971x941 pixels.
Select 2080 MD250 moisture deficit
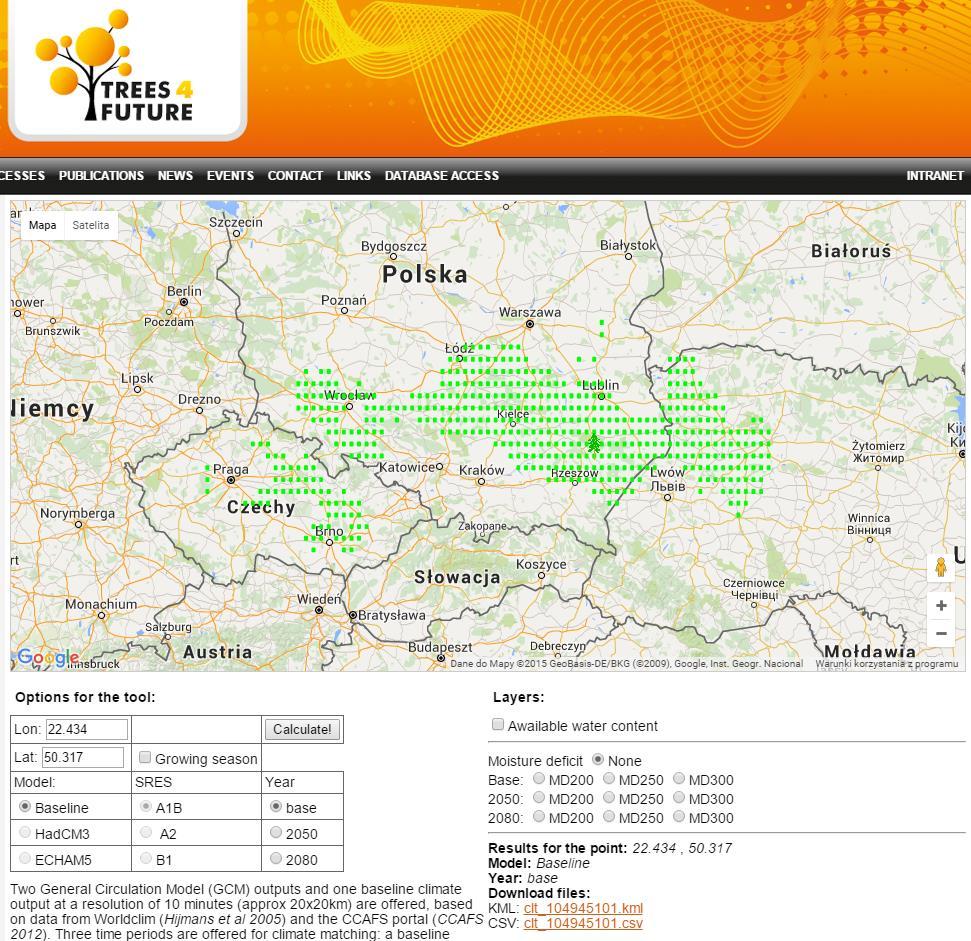pos(609,817)
